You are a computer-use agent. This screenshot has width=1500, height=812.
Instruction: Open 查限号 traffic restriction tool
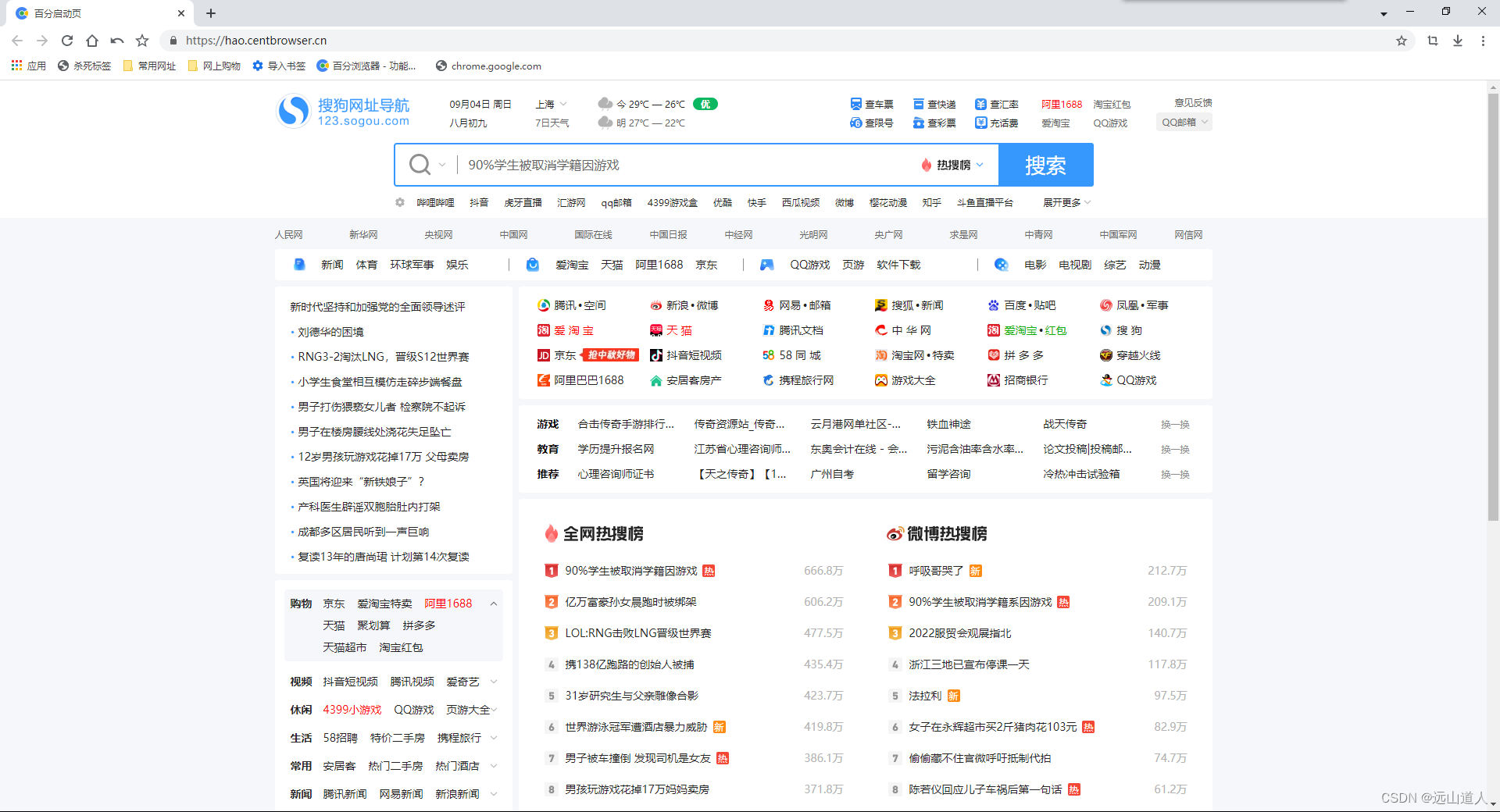click(871, 123)
